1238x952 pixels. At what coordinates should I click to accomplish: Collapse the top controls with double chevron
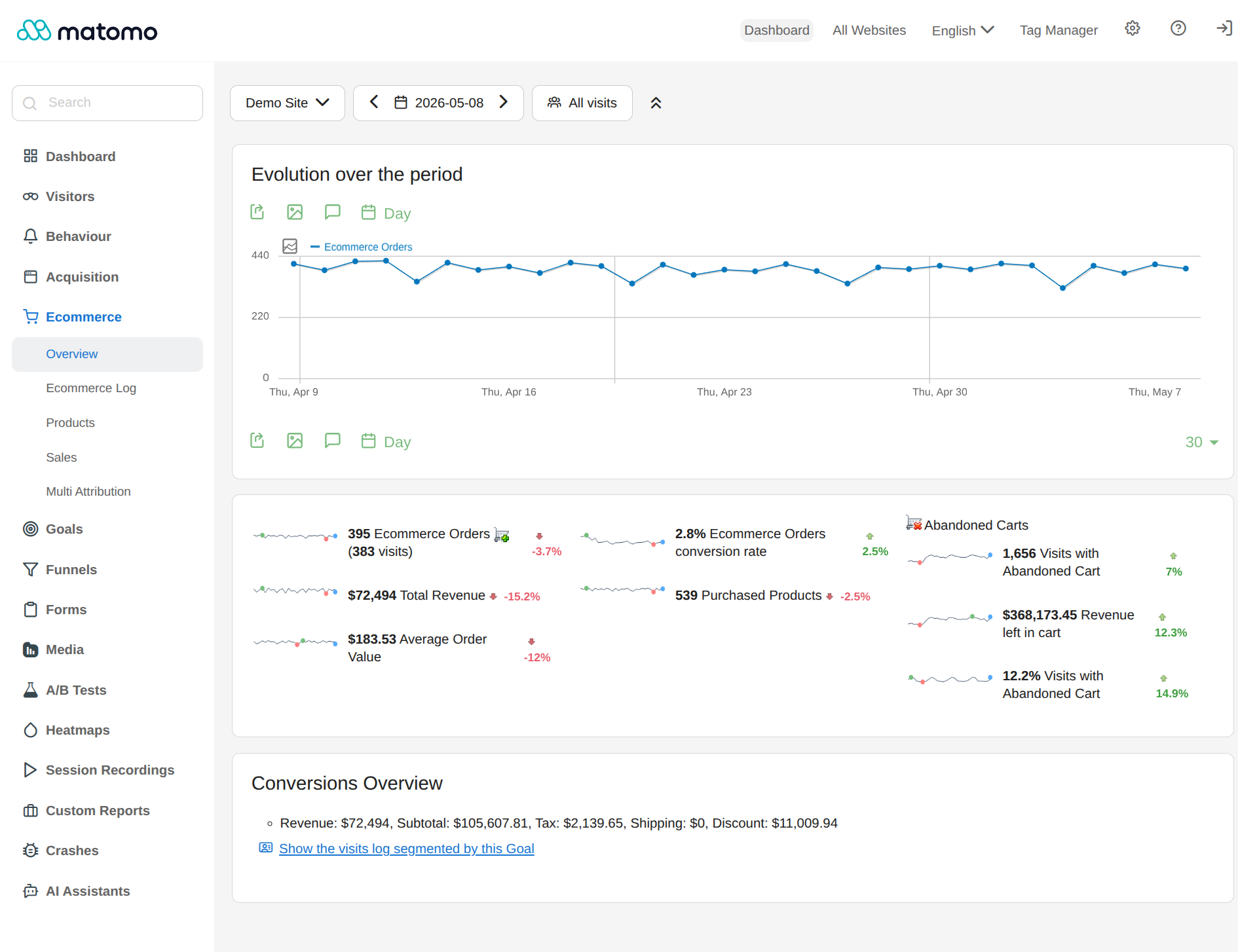[x=656, y=103]
